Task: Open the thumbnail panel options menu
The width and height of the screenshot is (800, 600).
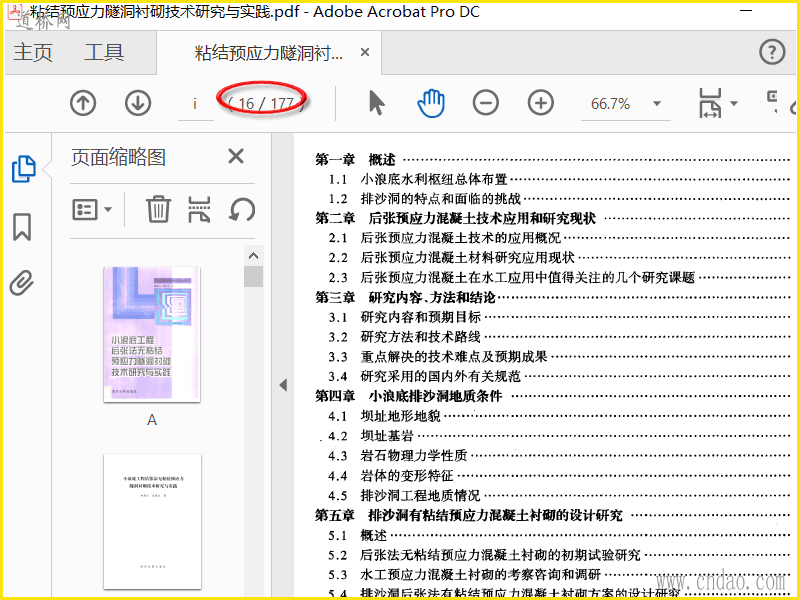Action: point(92,210)
